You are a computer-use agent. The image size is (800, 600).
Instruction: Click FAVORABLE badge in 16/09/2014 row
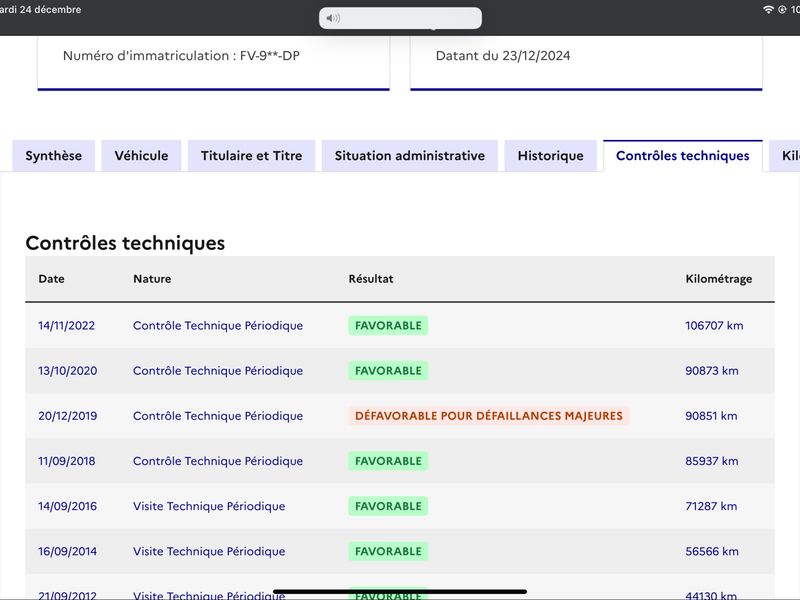(388, 552)
